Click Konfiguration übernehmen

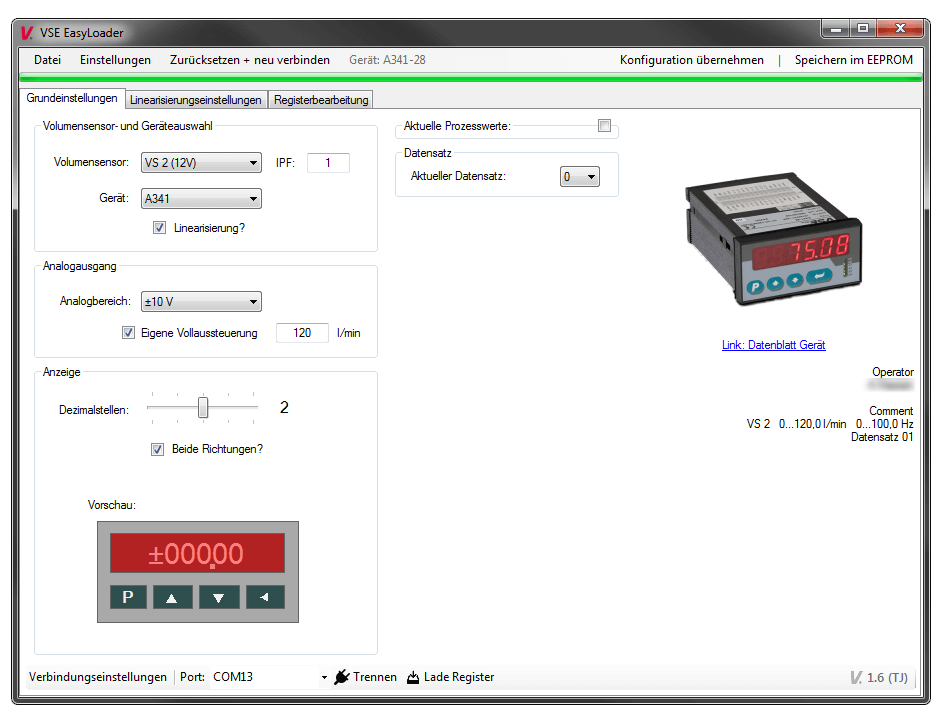pos(692,60)
